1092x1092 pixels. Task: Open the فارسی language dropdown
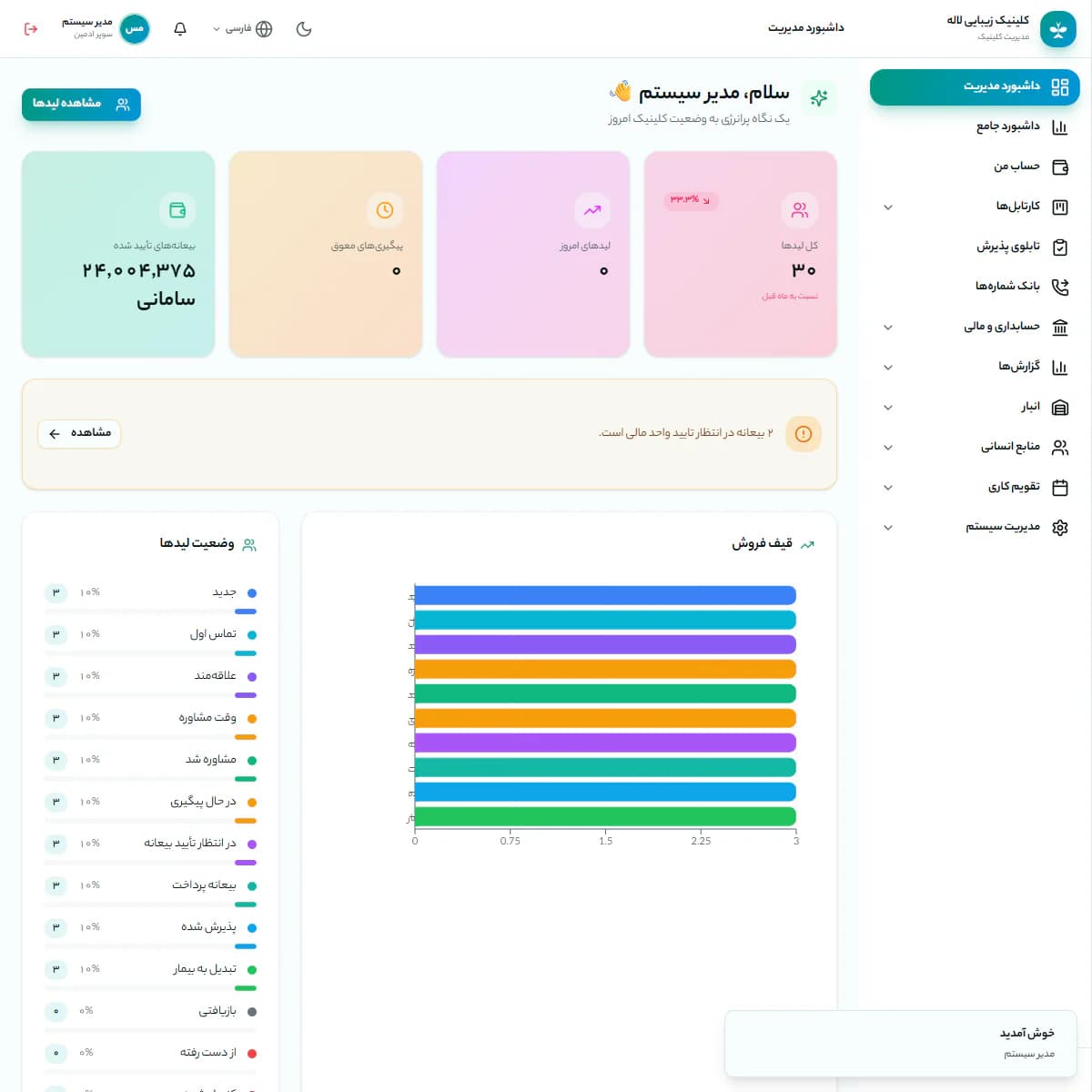(243, 29)
